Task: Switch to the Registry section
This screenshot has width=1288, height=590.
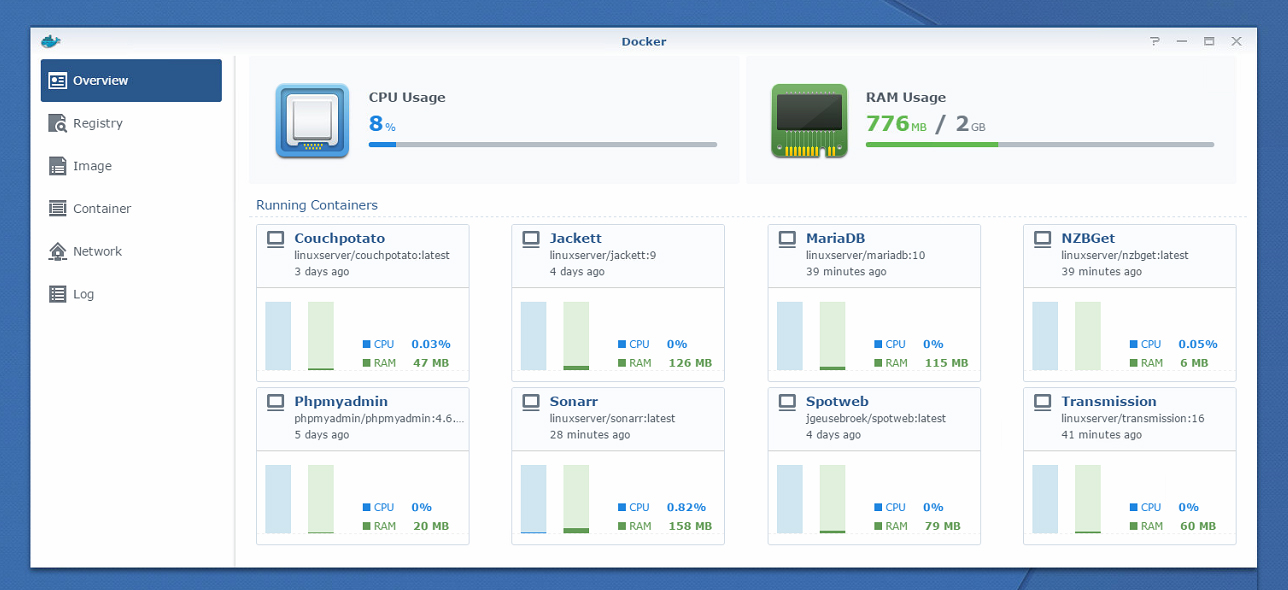Action: coord(131,123)
